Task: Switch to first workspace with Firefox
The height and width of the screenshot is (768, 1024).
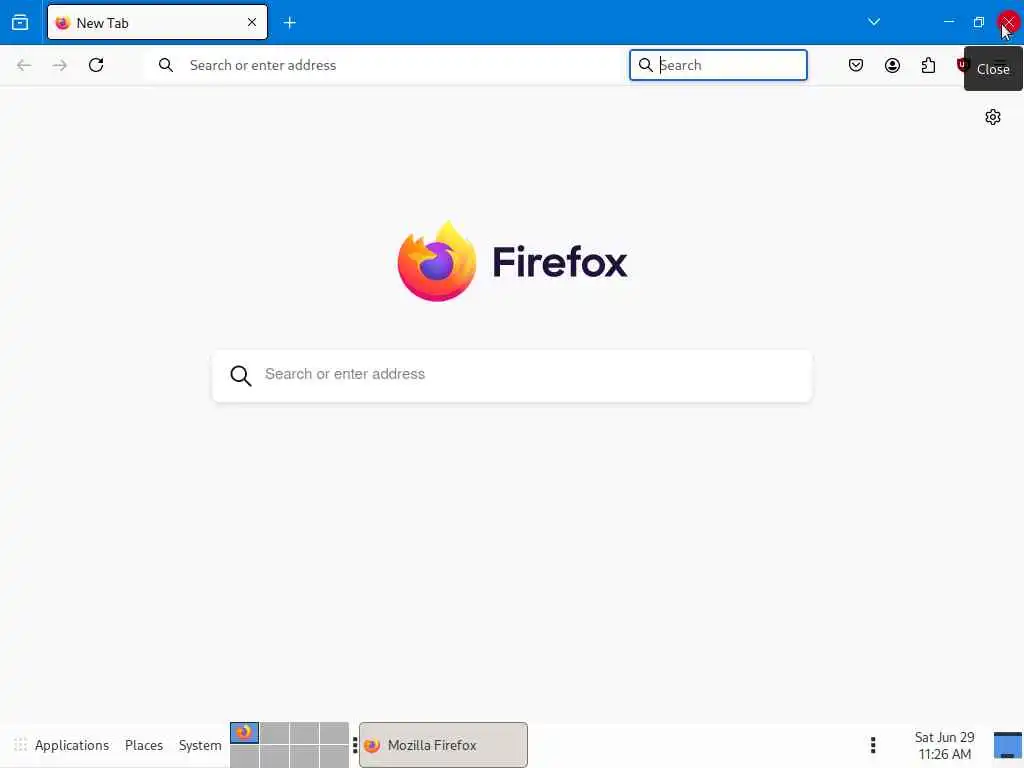Action: pyautogui.click(x=244, y=733)
